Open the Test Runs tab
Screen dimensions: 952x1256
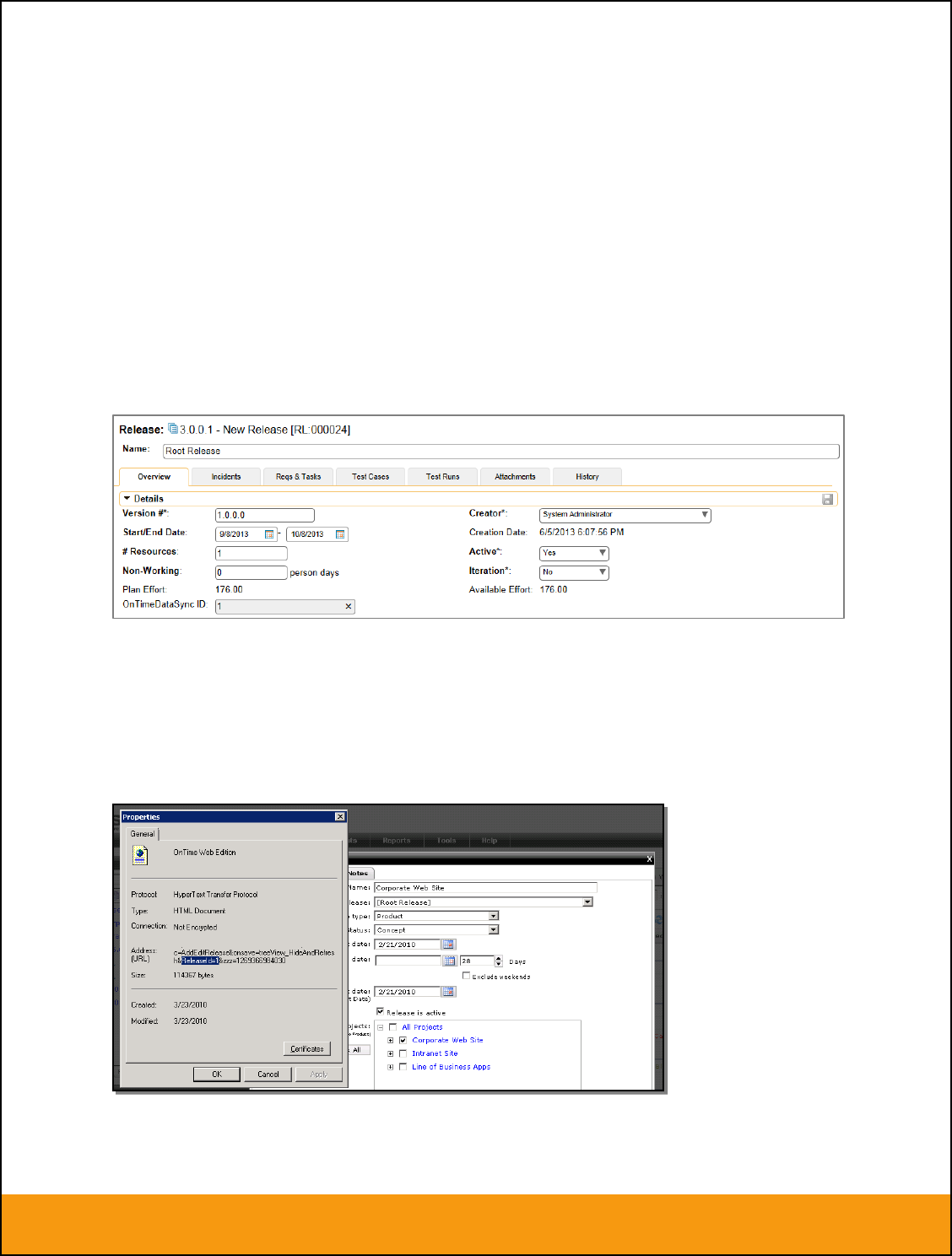click(x=443, y=477)
